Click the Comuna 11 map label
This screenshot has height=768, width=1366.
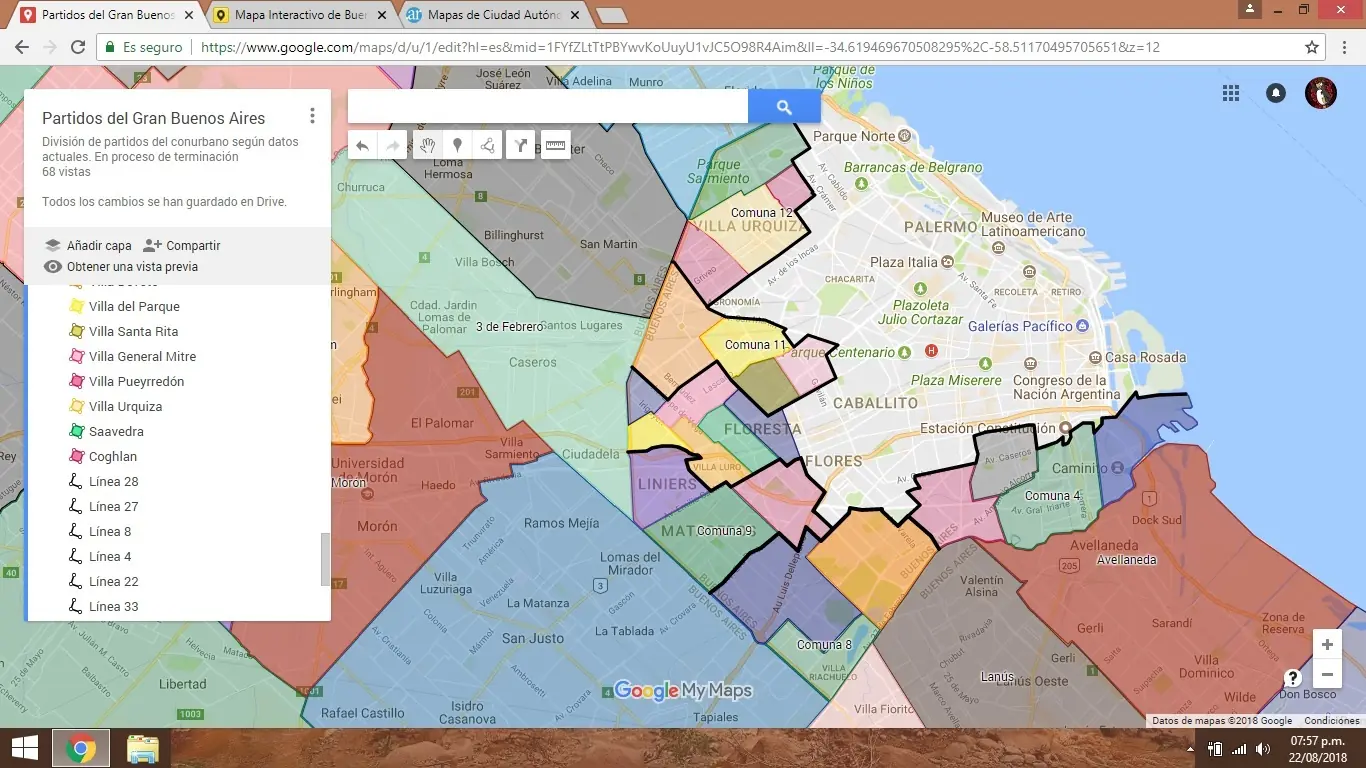pos(755,345)
